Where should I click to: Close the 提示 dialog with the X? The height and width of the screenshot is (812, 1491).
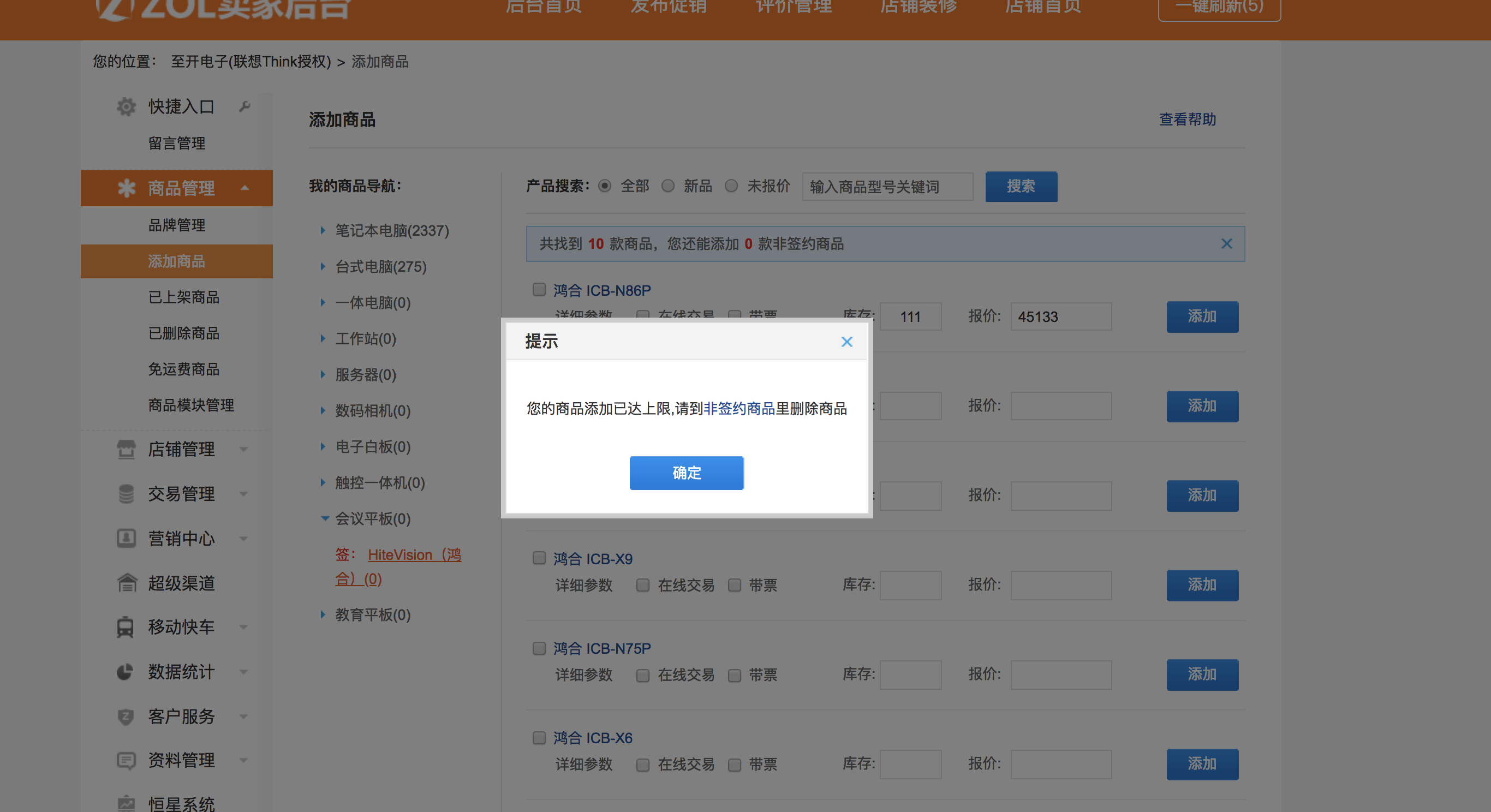[x=847, y=342]
